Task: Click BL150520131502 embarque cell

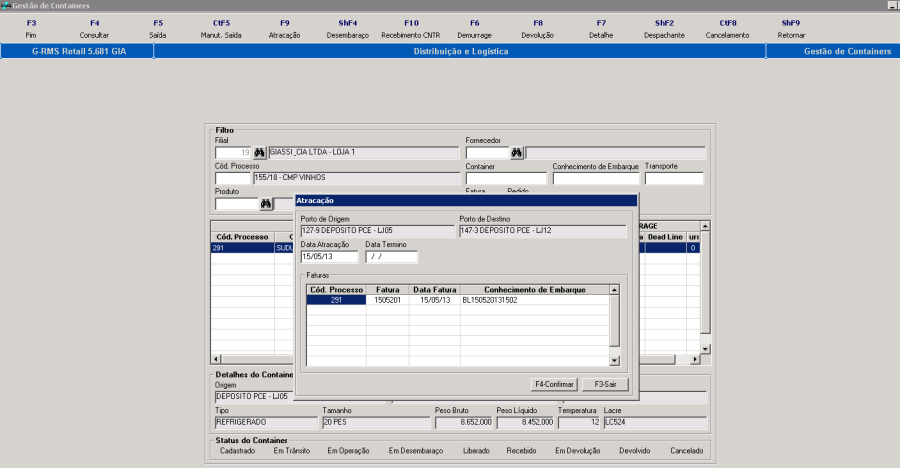Action: point(534,300)
